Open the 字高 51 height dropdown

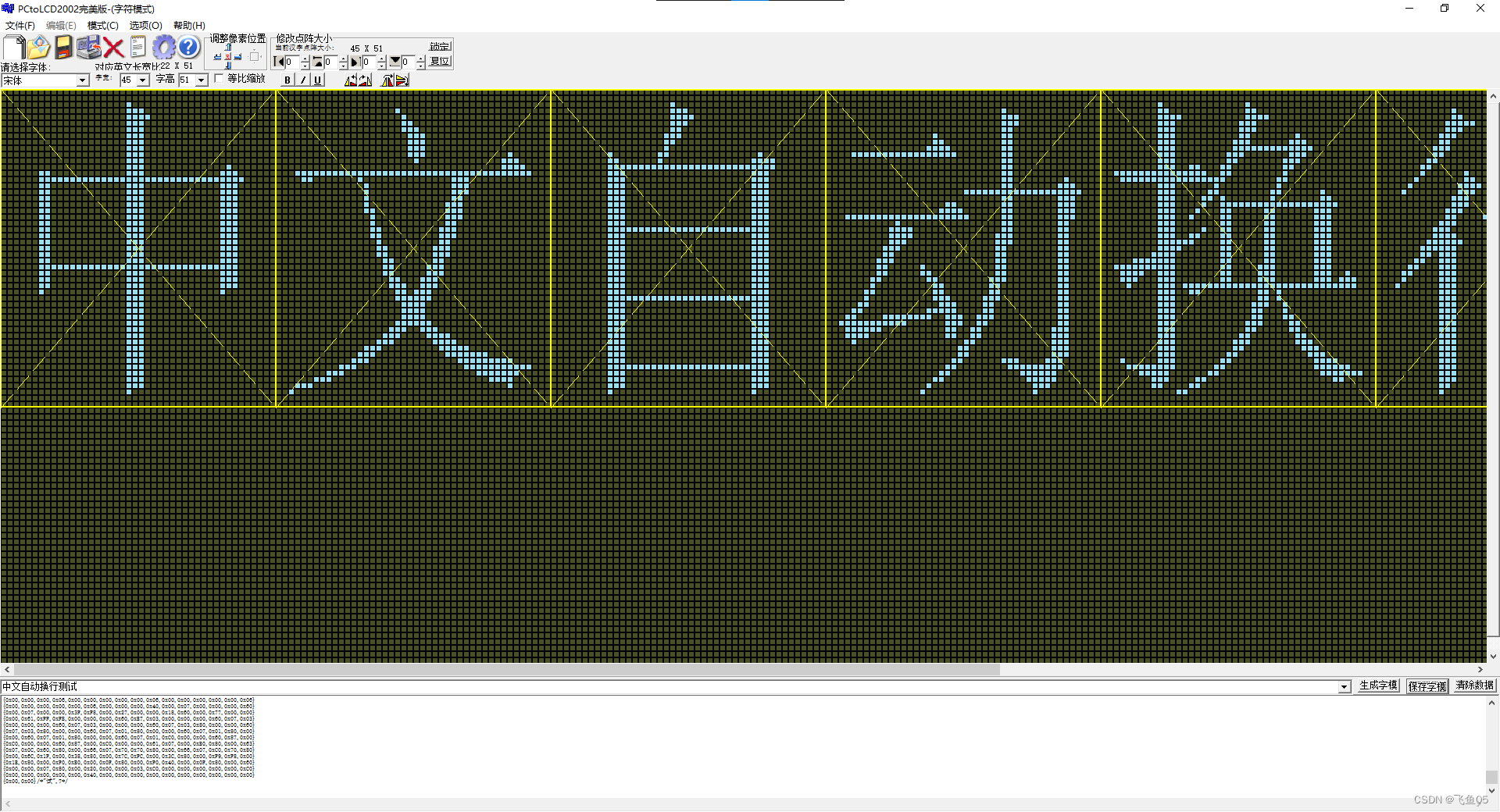click(x=200, y=80)
